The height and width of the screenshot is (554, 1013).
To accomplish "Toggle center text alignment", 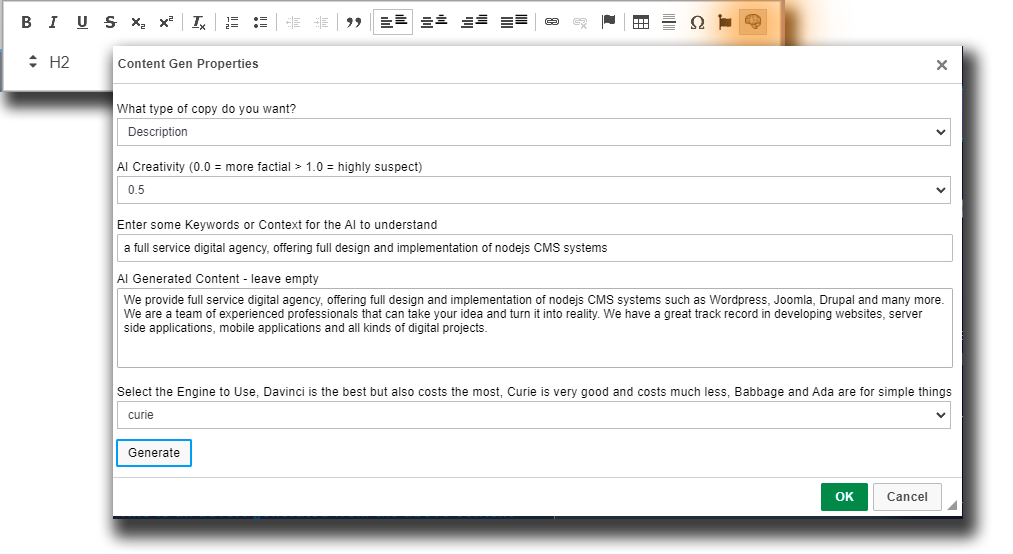I will pos(433,22).
